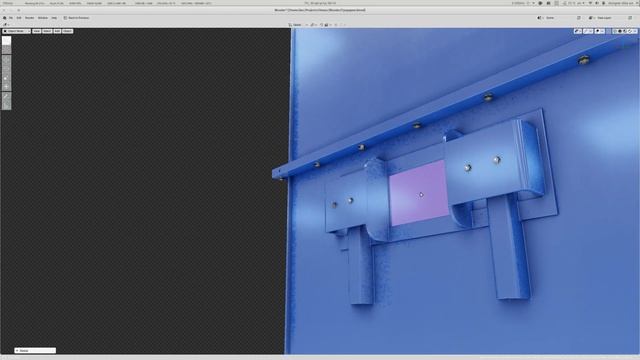Select the Transform tool
Image resolution: width=640 pixels, height=360 pixels.
6,87
